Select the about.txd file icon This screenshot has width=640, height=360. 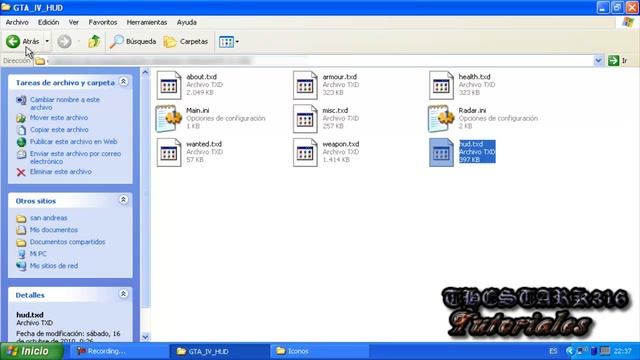[x=169, y=85]
